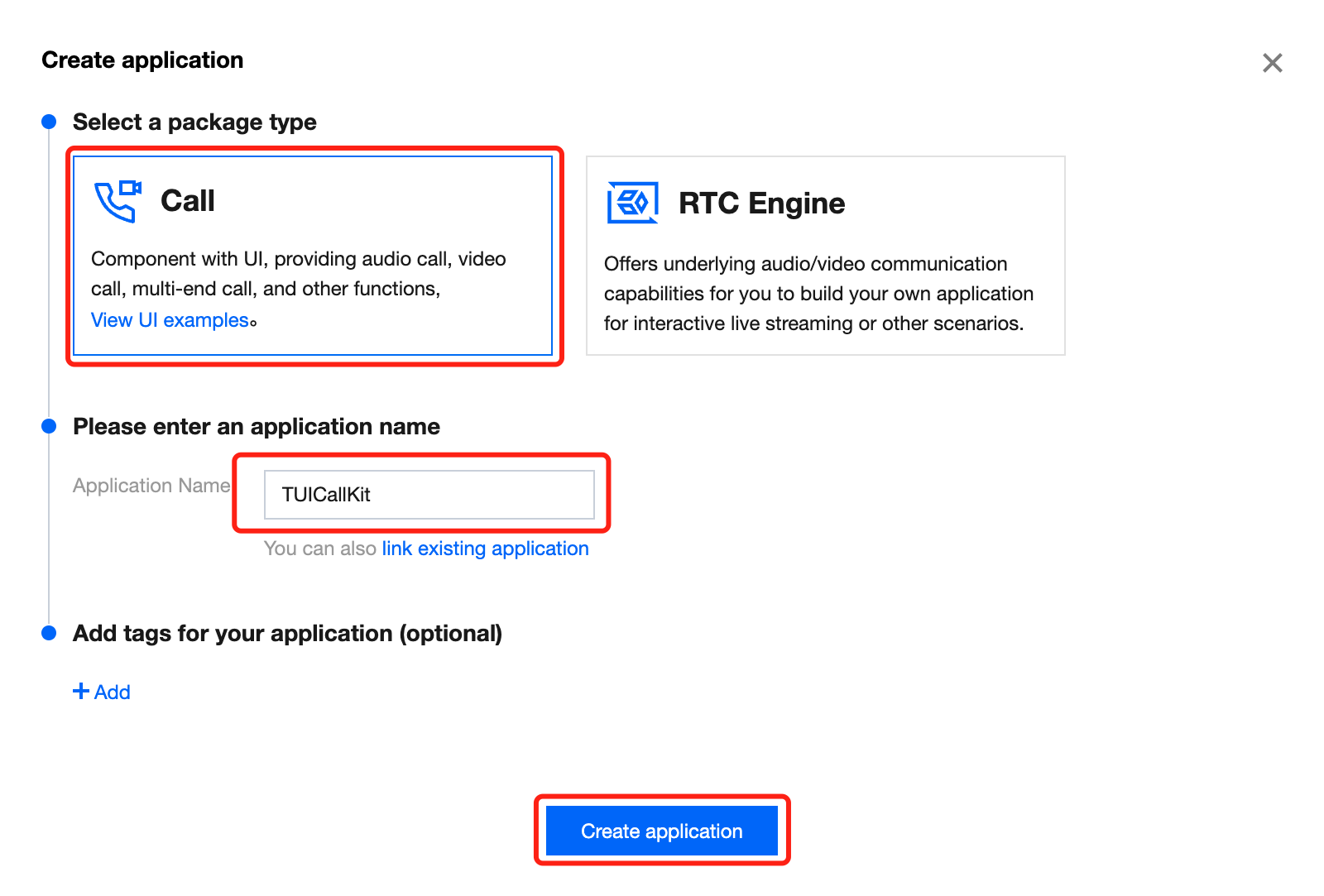The width and height of the screenshot is (1324, 896).
Task: Click the RTC Engine description text
Action: [818, 294]
